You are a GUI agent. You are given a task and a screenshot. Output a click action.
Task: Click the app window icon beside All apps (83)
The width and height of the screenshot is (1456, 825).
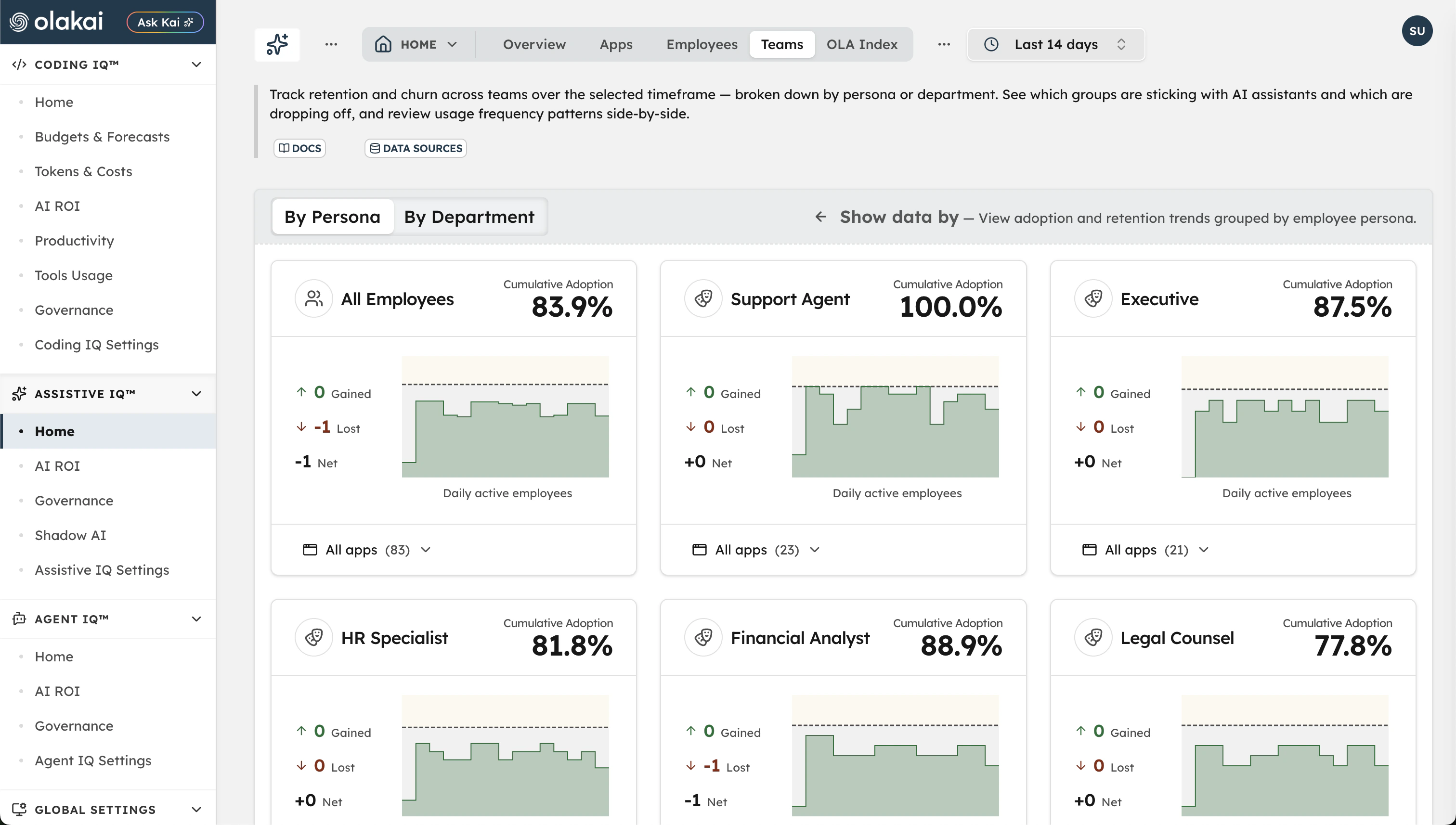point(310,550)
